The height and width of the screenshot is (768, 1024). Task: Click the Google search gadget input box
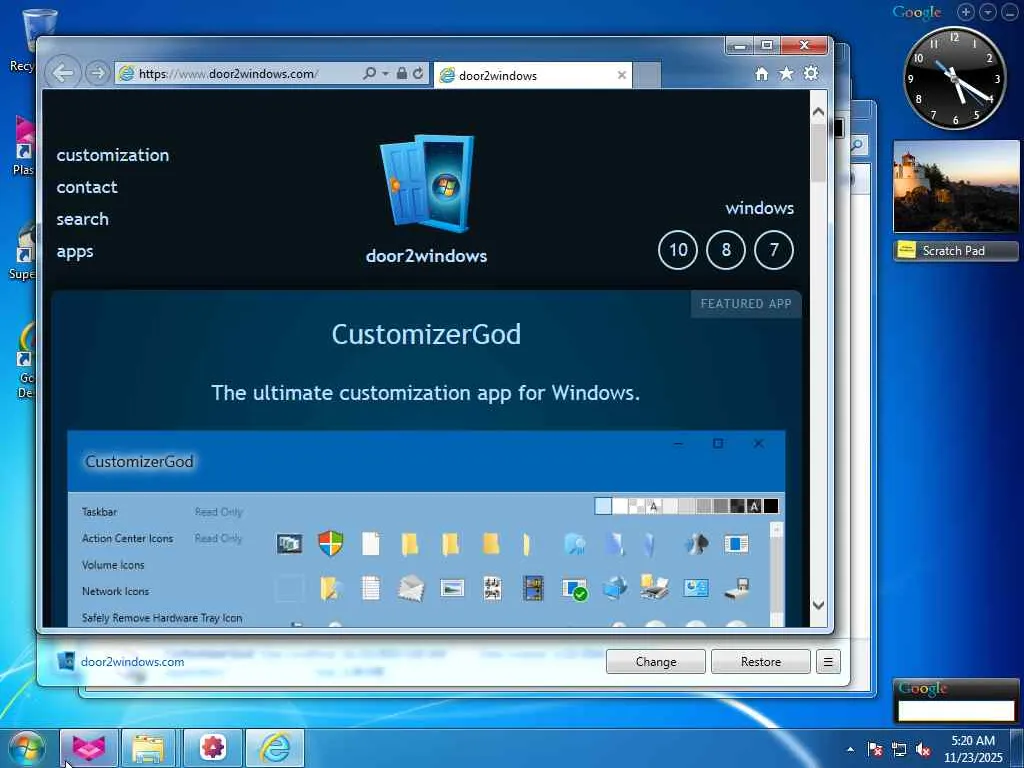[x=956, y=711]
